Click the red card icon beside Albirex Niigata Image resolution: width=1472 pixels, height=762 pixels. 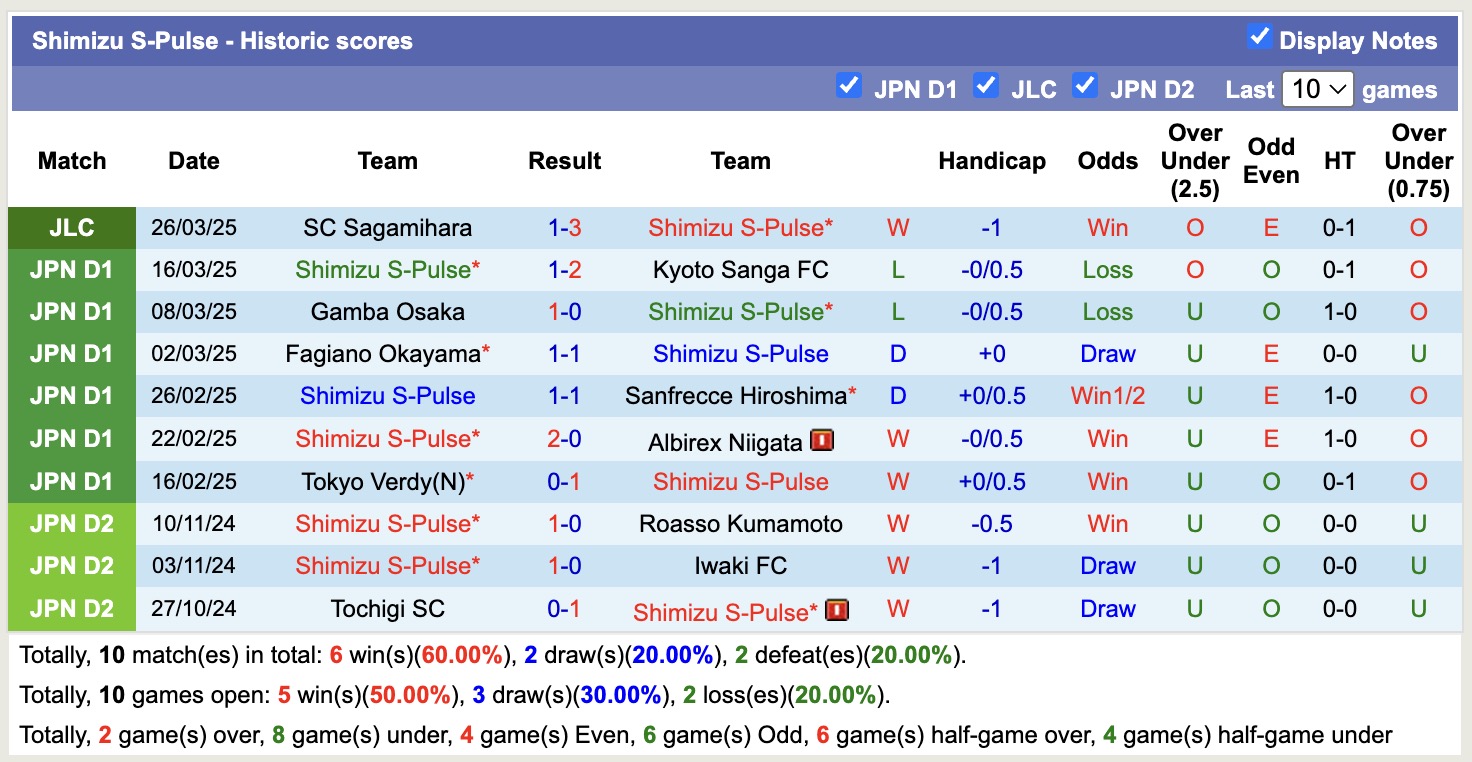tap(822, 438)
